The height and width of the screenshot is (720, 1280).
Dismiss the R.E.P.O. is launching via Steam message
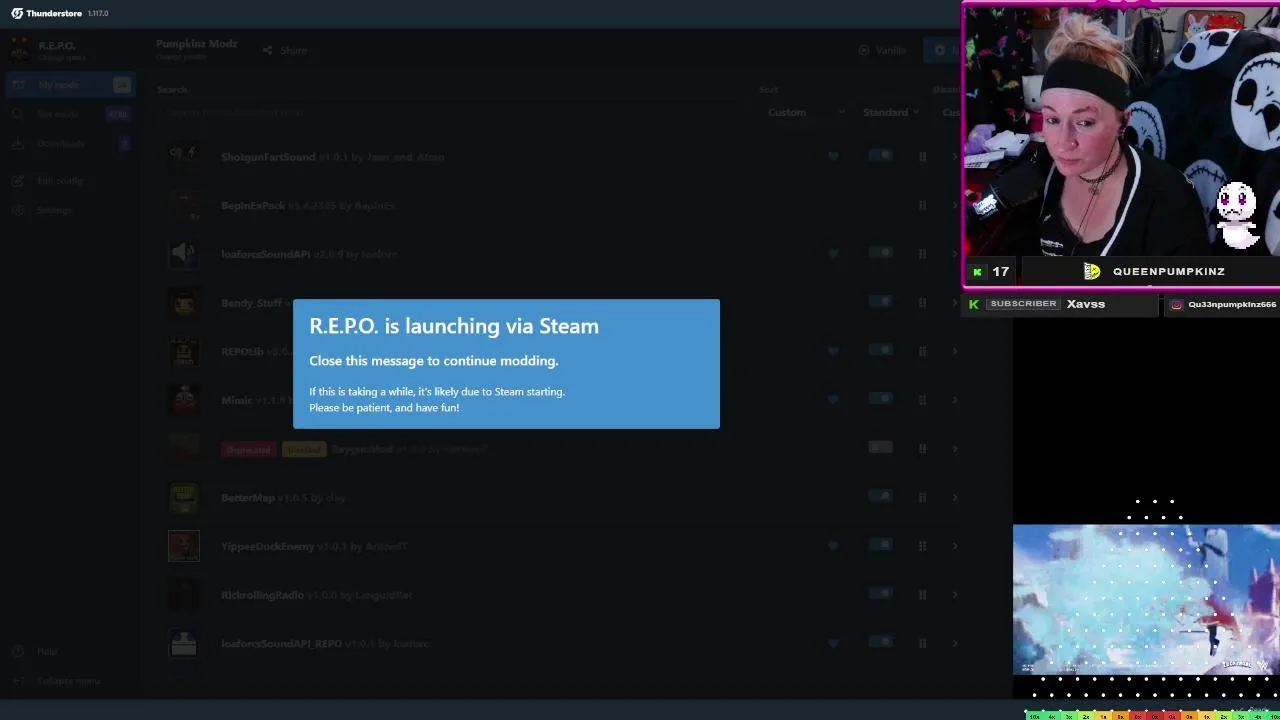(x=506, y=363)
